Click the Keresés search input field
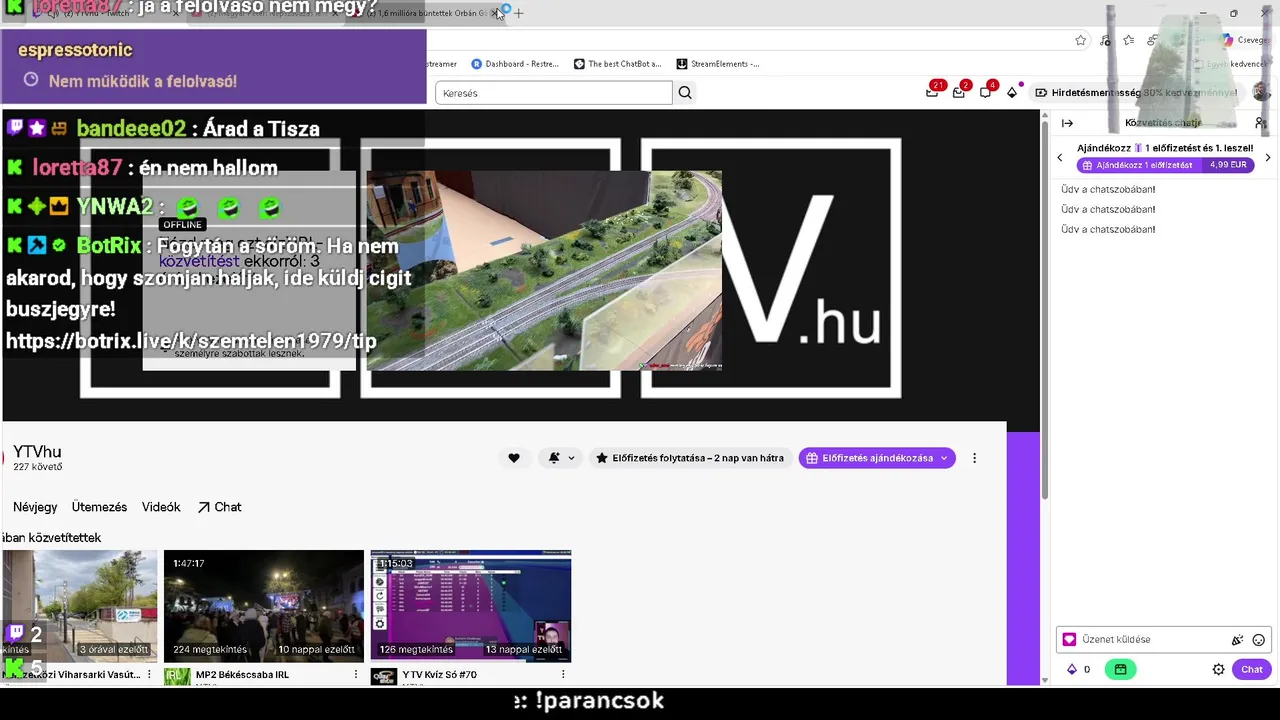 [x=554, y=93]
